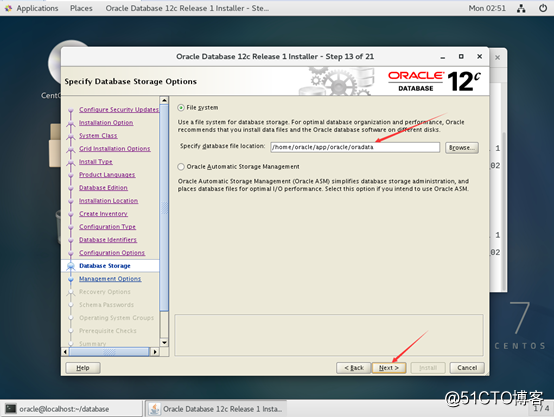Open Create Inventory step
554x417 pixels.
pyautogui.click(x=103, y=214)
